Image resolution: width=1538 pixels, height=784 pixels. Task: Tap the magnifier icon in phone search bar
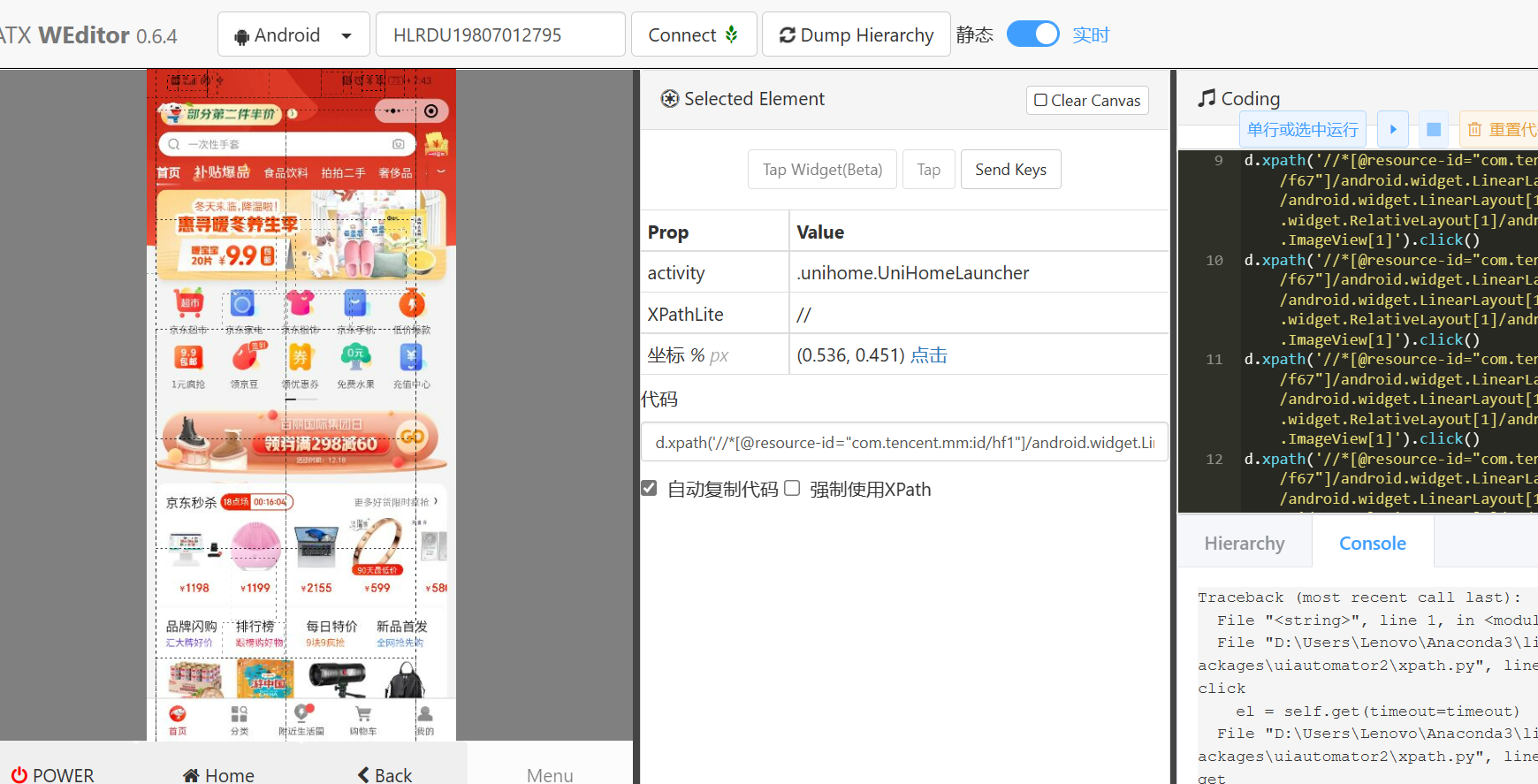pyautogui.click(x=174, y=144)
